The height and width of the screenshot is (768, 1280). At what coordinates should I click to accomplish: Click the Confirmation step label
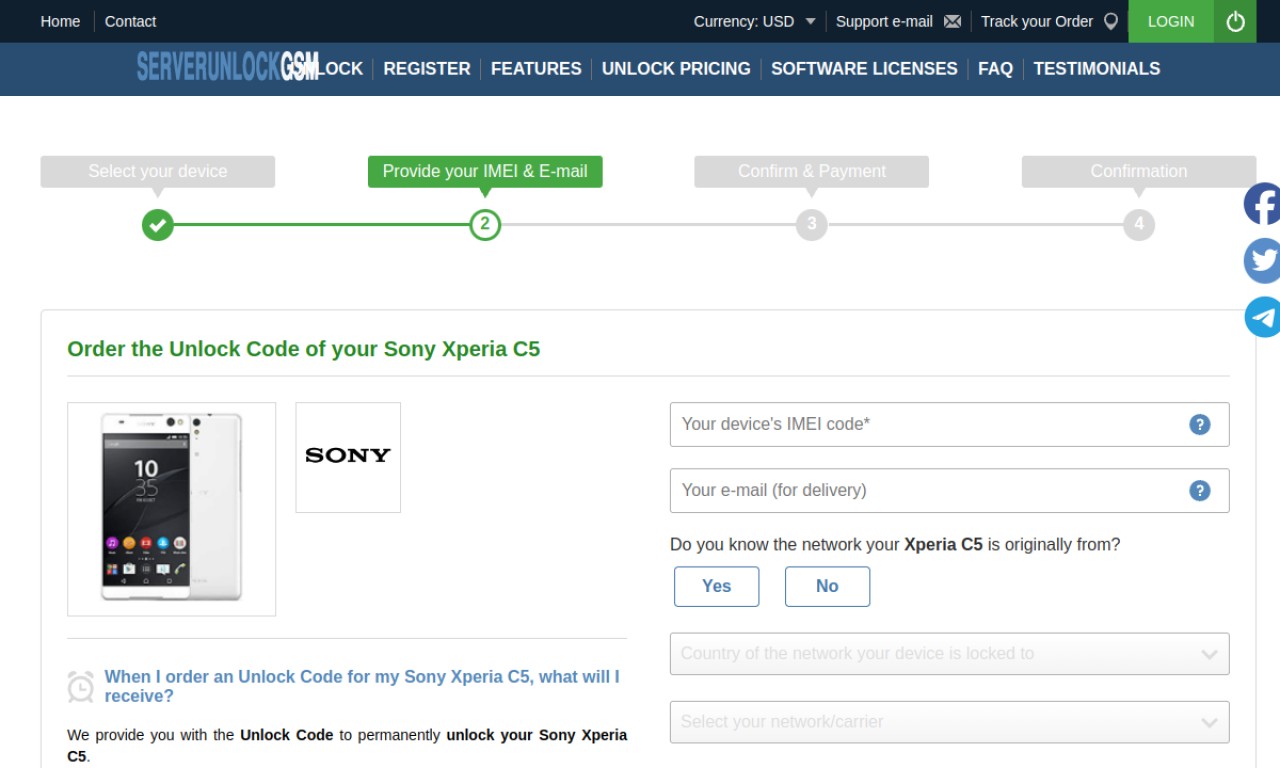pyautogui.click(x=1139, y=171)
